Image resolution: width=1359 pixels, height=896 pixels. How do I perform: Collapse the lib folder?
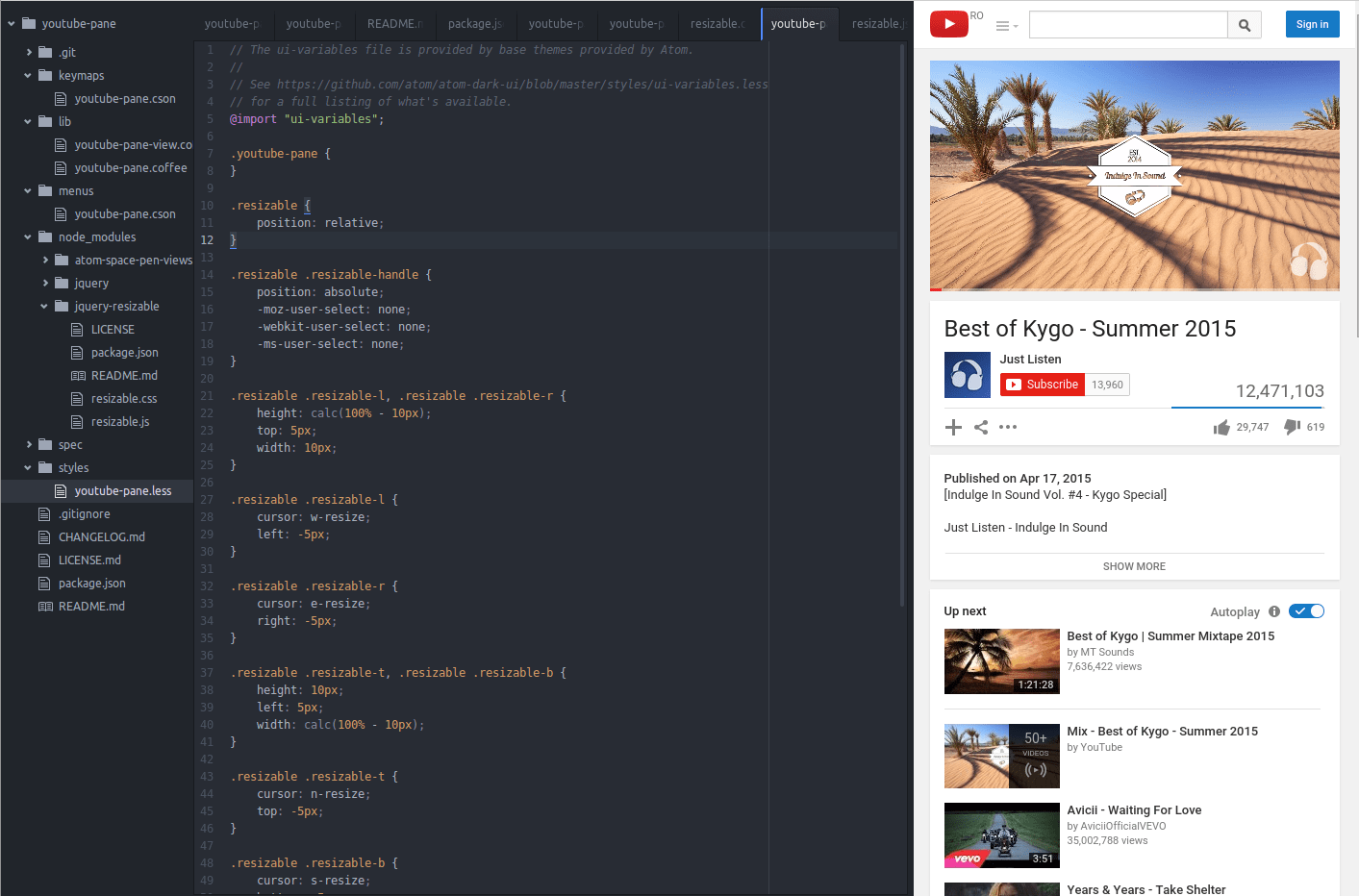pos(28,121)
